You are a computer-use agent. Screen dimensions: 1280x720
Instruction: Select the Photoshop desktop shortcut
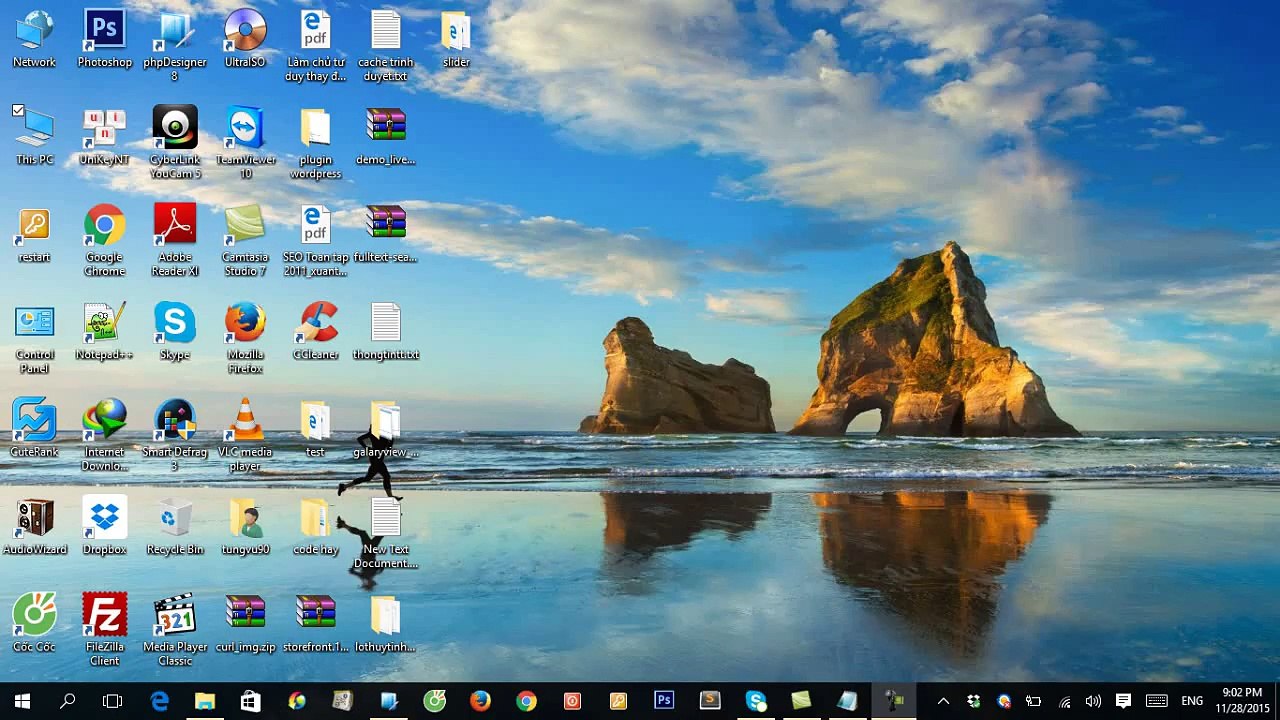point(104,40)
